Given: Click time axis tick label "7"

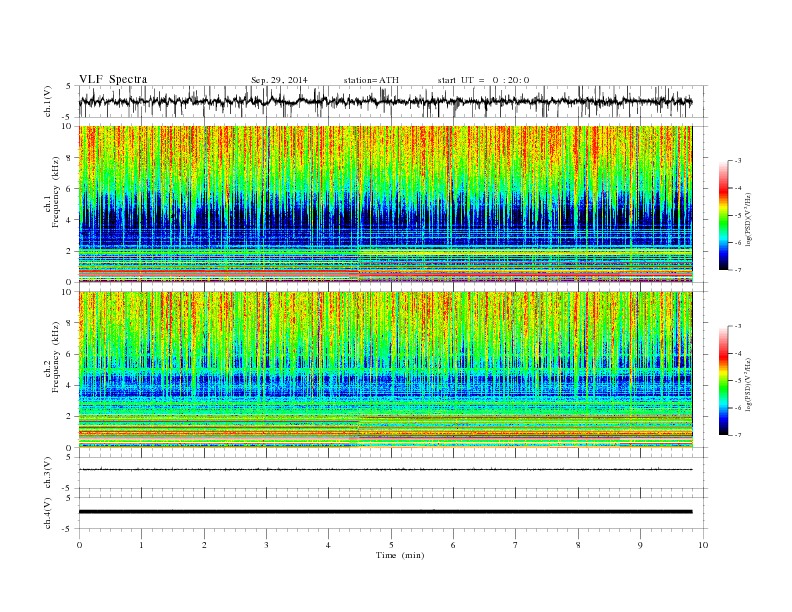Looking at the screenshot, I should point(516,545).
